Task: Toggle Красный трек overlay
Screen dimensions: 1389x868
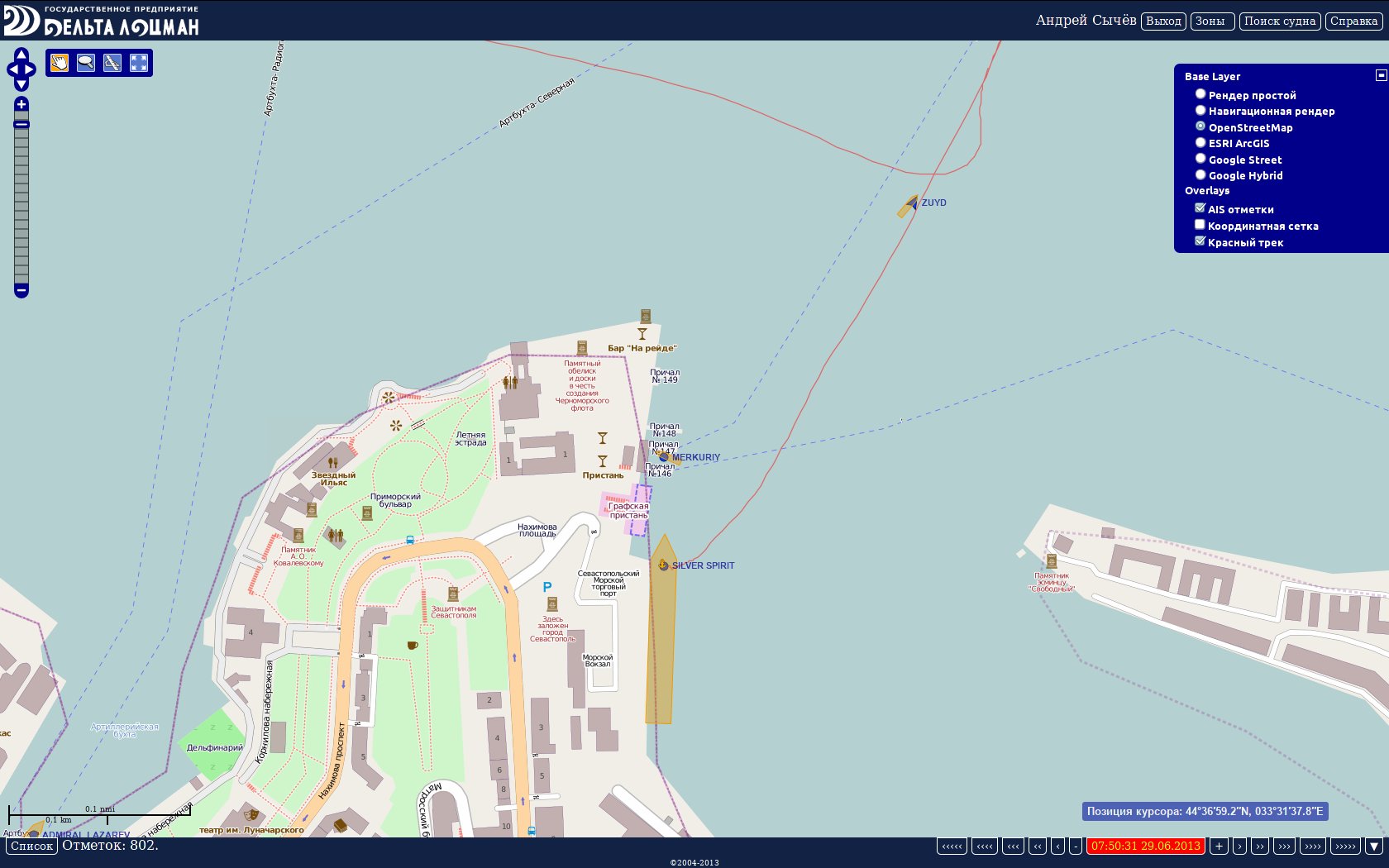Action: [1200, 241]
